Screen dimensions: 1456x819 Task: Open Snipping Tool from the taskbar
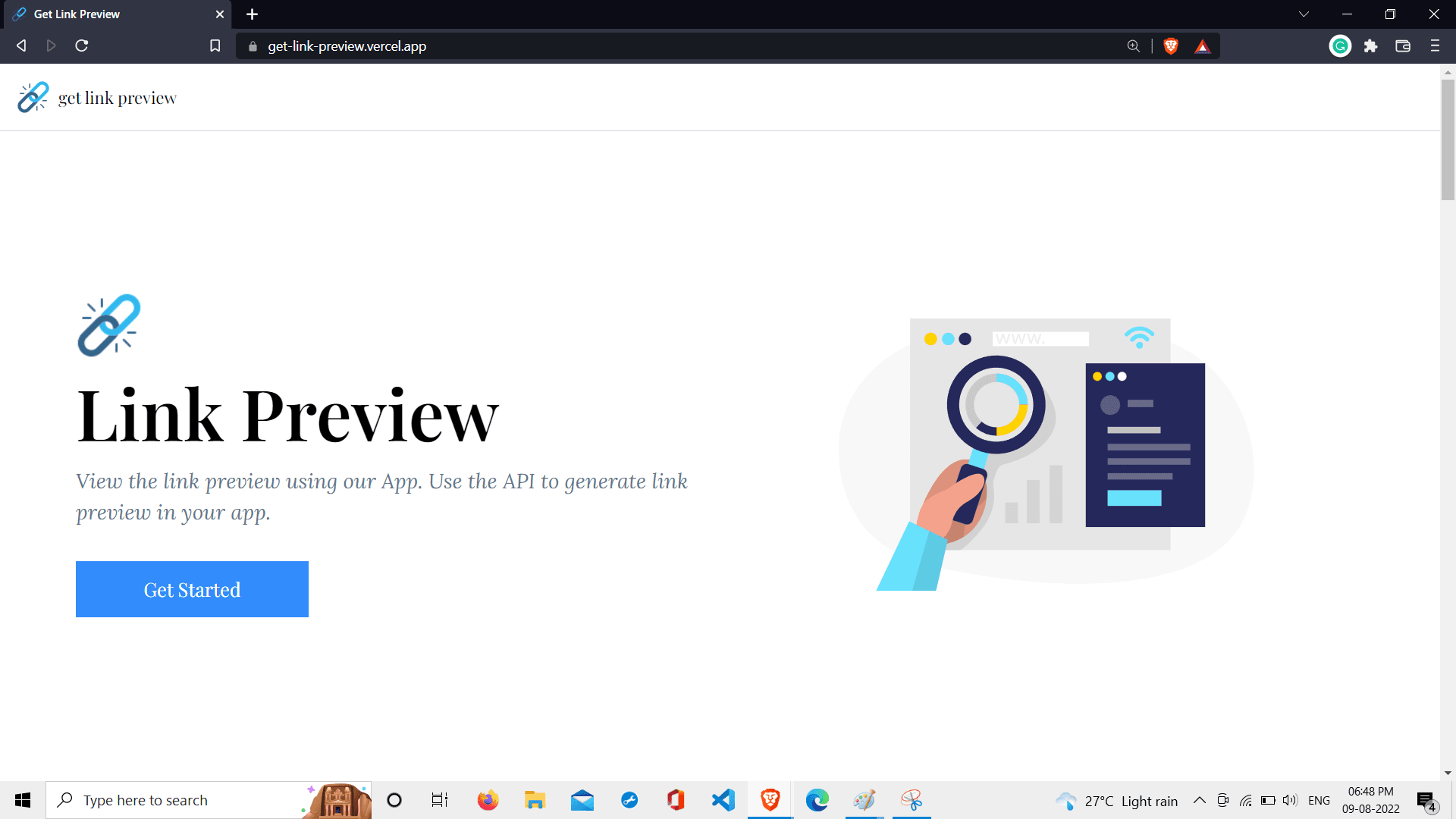point(911,800)
